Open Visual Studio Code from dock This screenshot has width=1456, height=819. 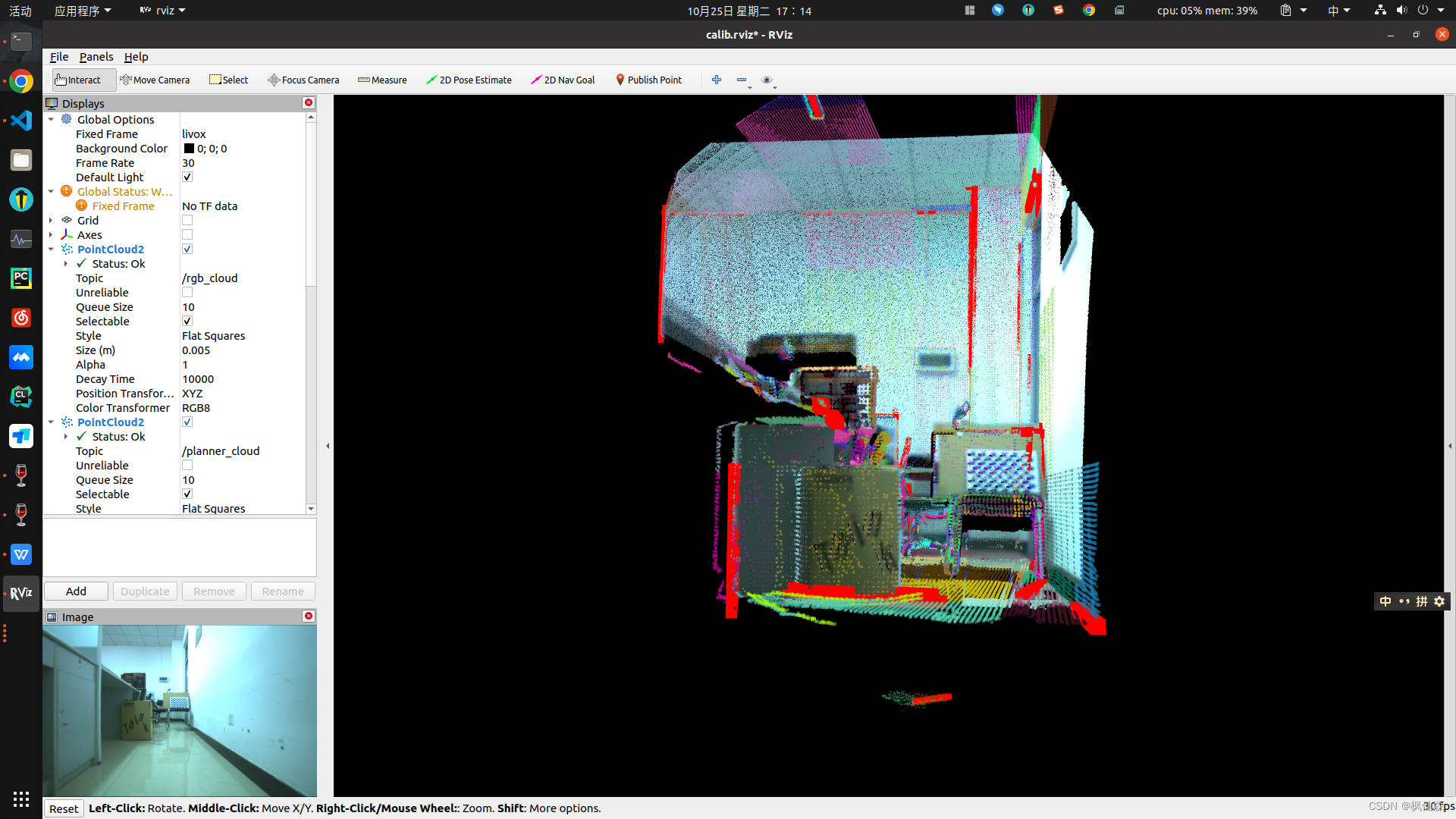pyautogui.click(x=20, y=121)
